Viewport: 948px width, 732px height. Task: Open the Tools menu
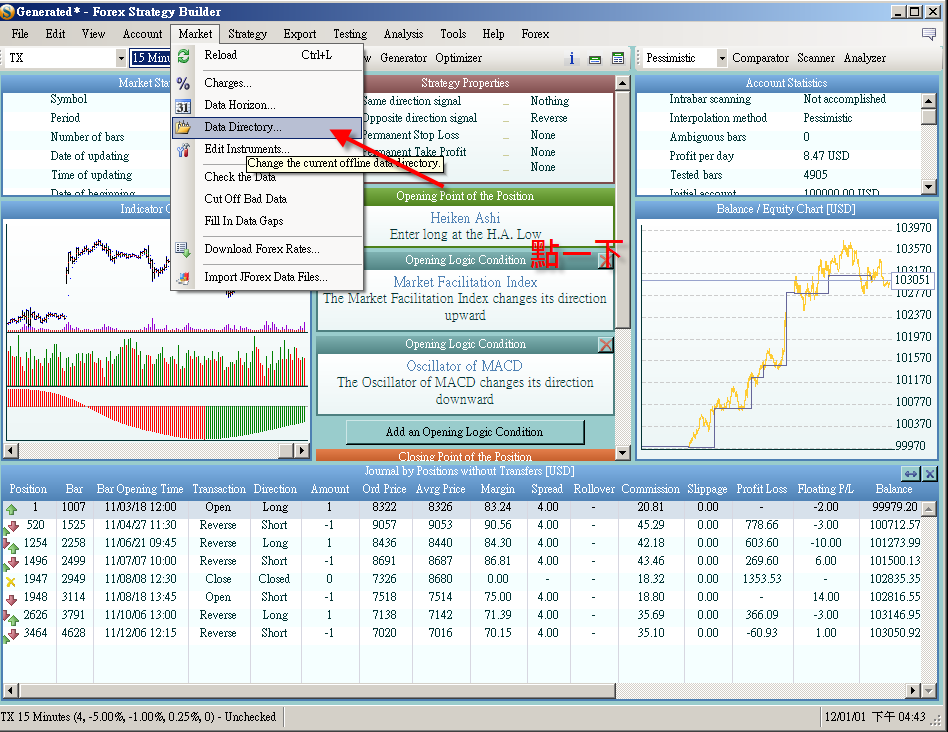[453, 34]
